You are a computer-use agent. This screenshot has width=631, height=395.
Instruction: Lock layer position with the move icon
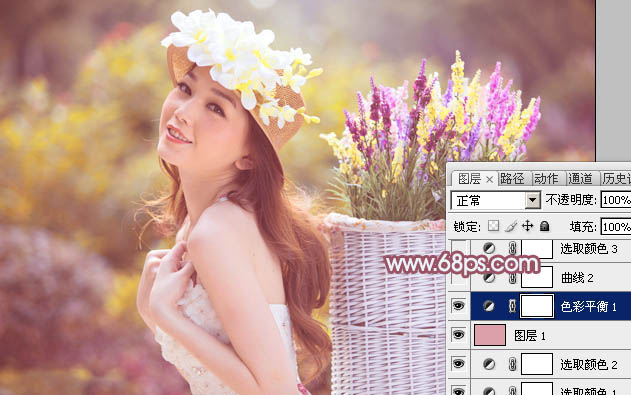click(x=527, y=226)
